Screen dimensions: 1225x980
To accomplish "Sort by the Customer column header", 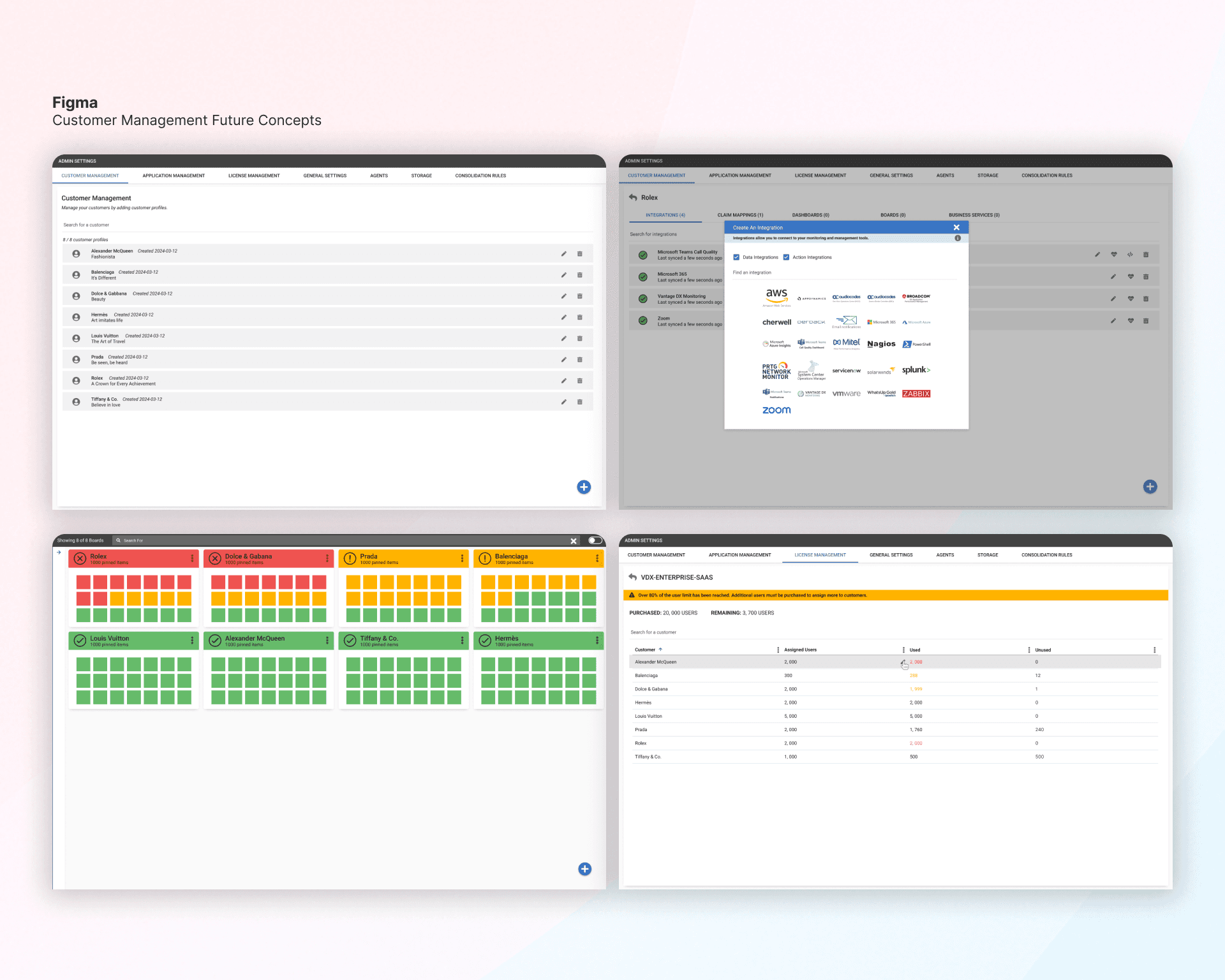I will [x=645, y=650].
